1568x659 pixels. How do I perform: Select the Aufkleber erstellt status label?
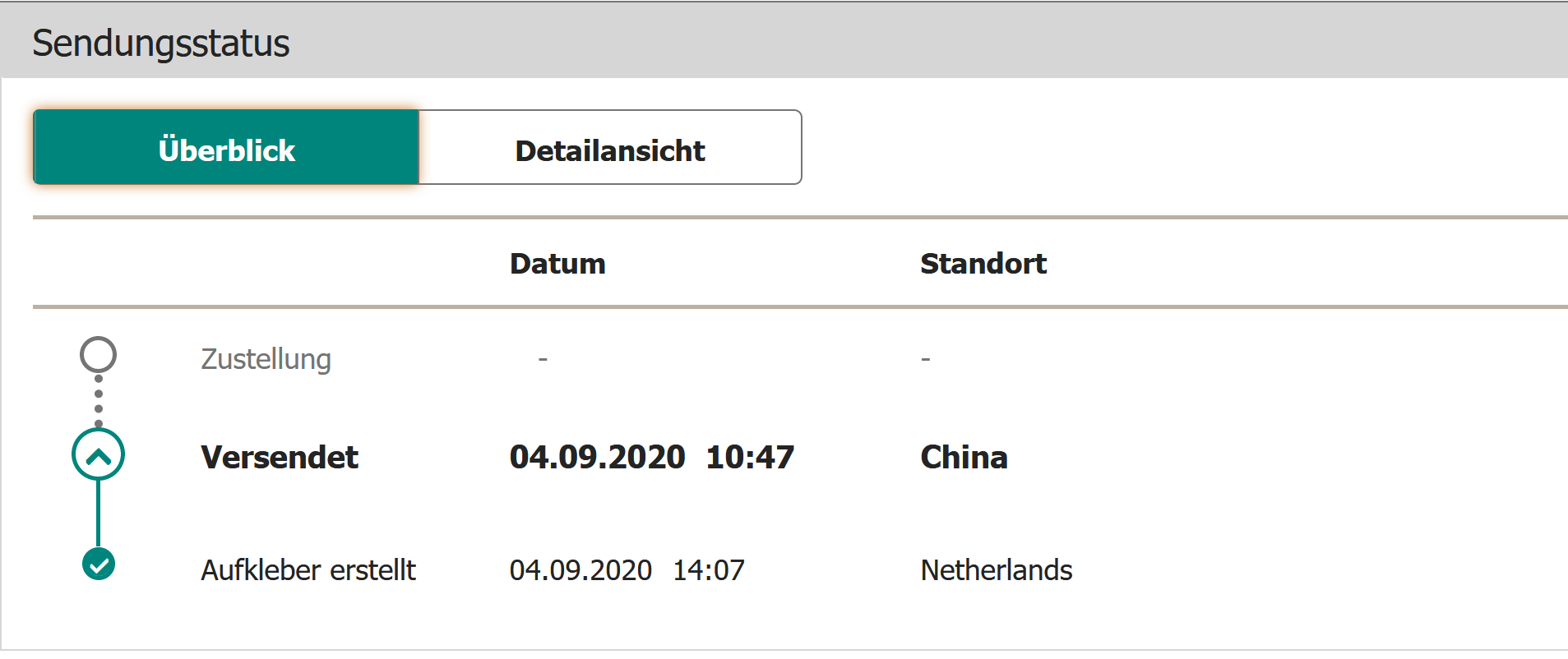pyautogui.click(x=308, y=570)
